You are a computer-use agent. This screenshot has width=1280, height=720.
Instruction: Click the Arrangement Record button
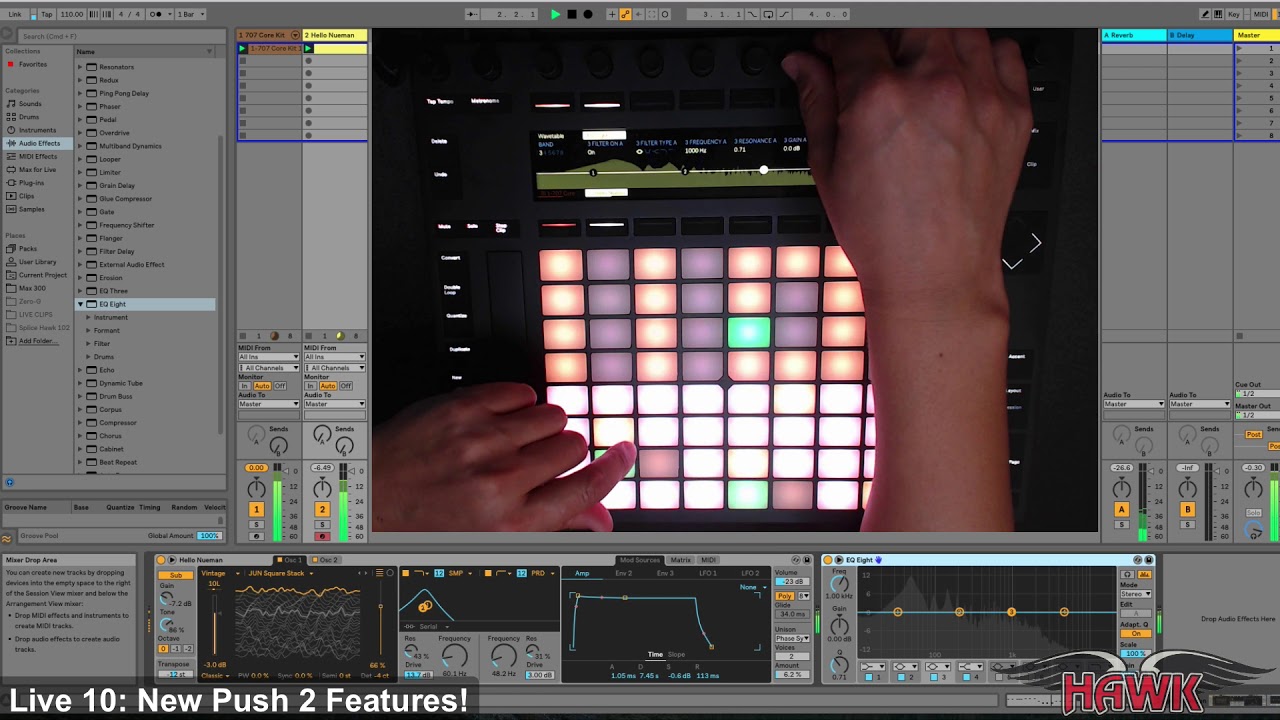point(587,14)
